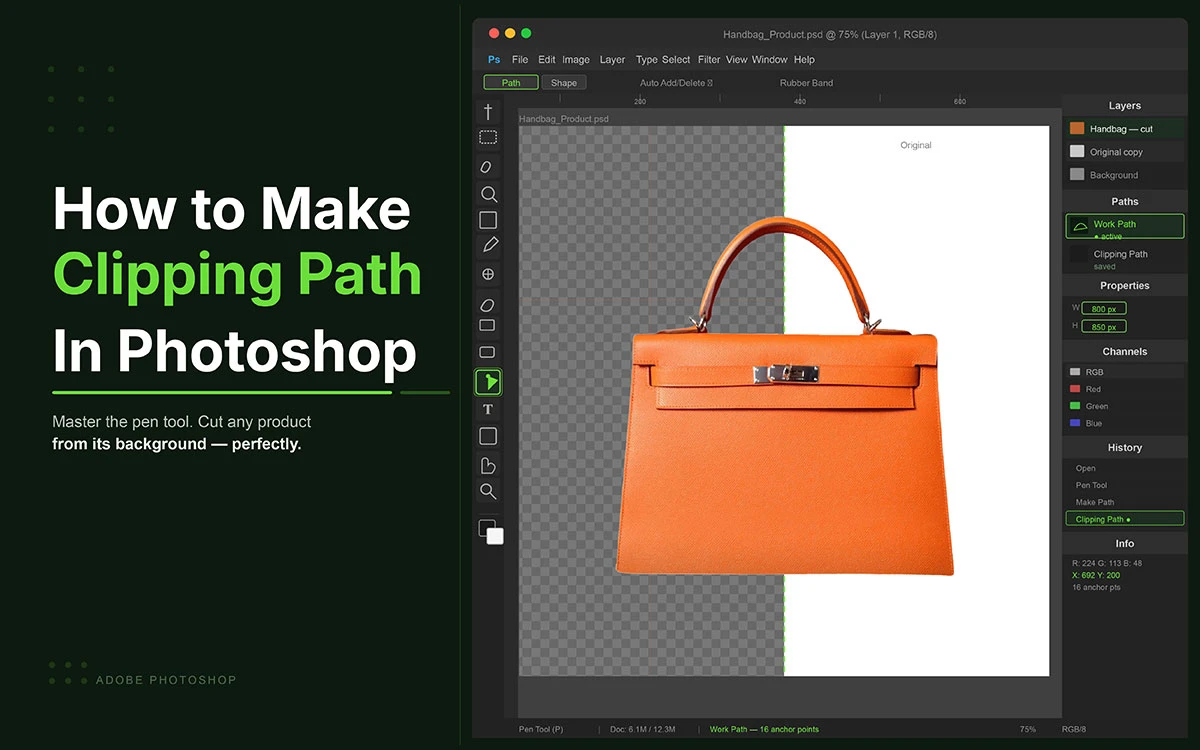Click the Work Path — 16 anchor points status
This screenshot has height=750, width=1200.
[764, 729]
